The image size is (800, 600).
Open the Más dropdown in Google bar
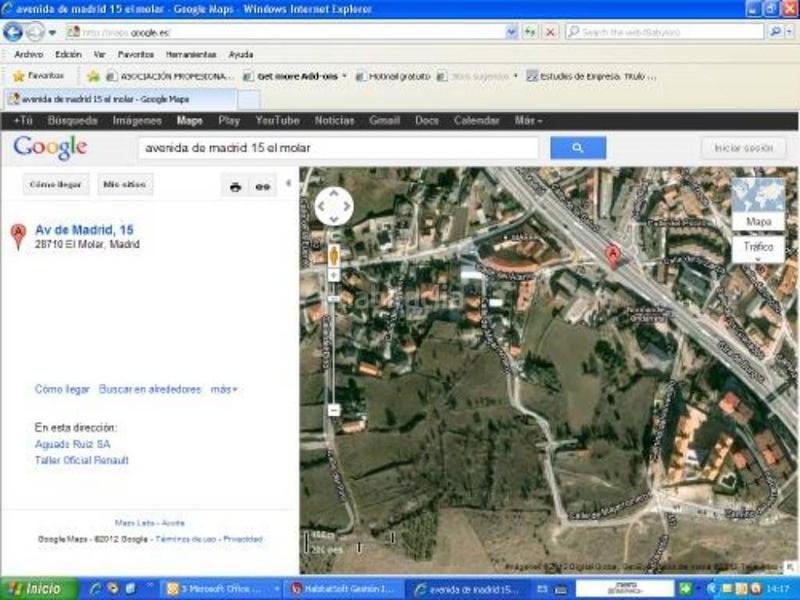pos(528,121)
